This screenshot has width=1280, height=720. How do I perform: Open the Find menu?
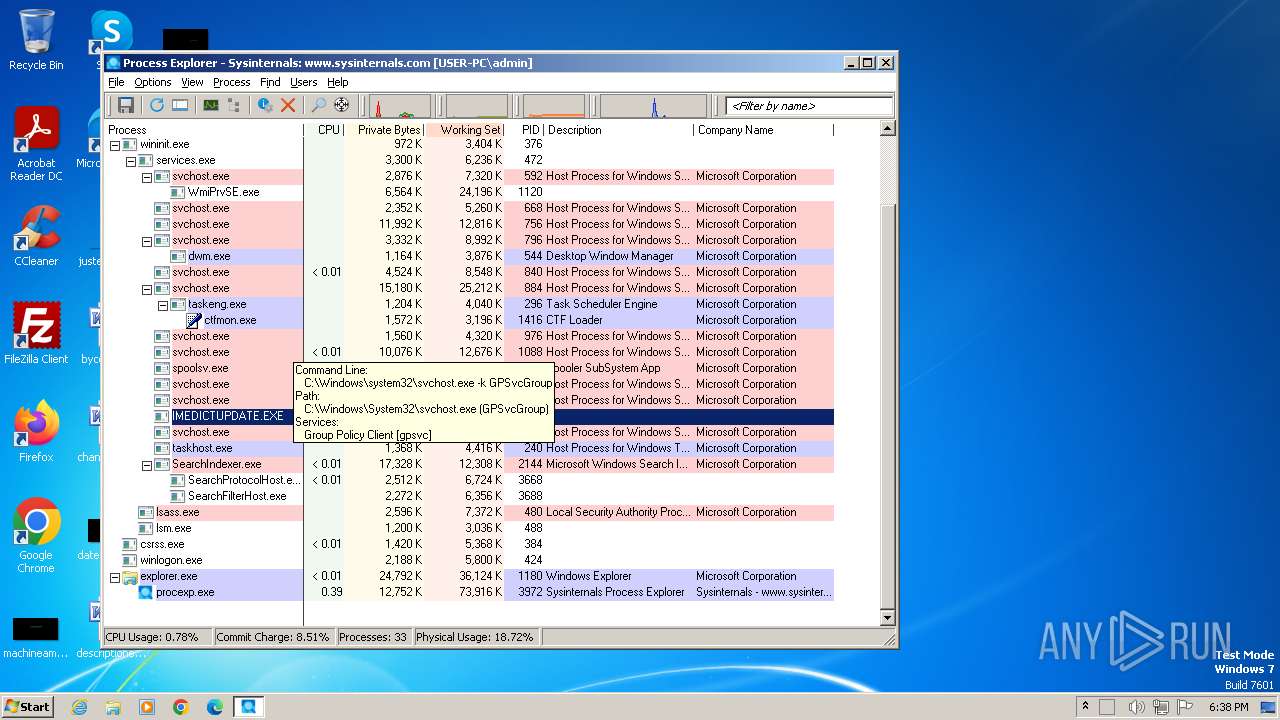[270, 82]
